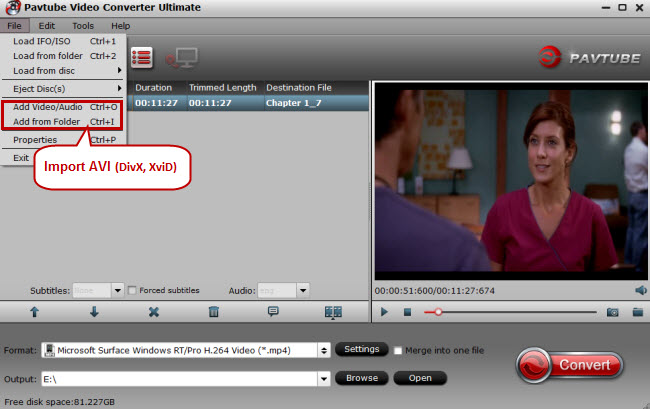Enable Forced subtitles checkbox

tap(132, 290)
